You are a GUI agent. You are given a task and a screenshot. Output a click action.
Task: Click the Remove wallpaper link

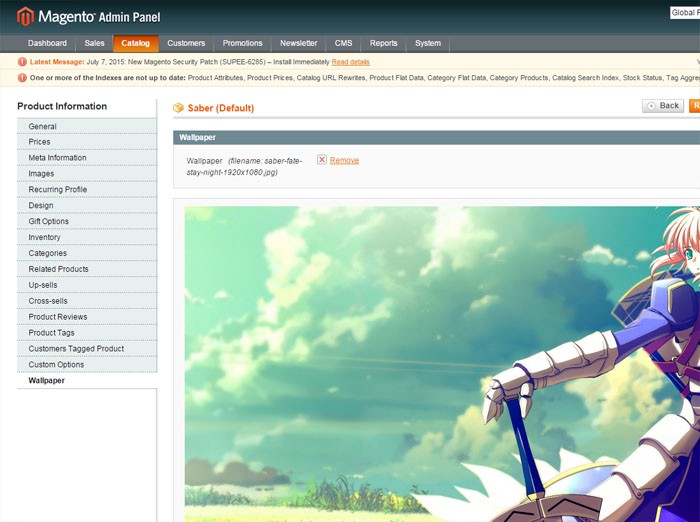(x=344, y=160)
